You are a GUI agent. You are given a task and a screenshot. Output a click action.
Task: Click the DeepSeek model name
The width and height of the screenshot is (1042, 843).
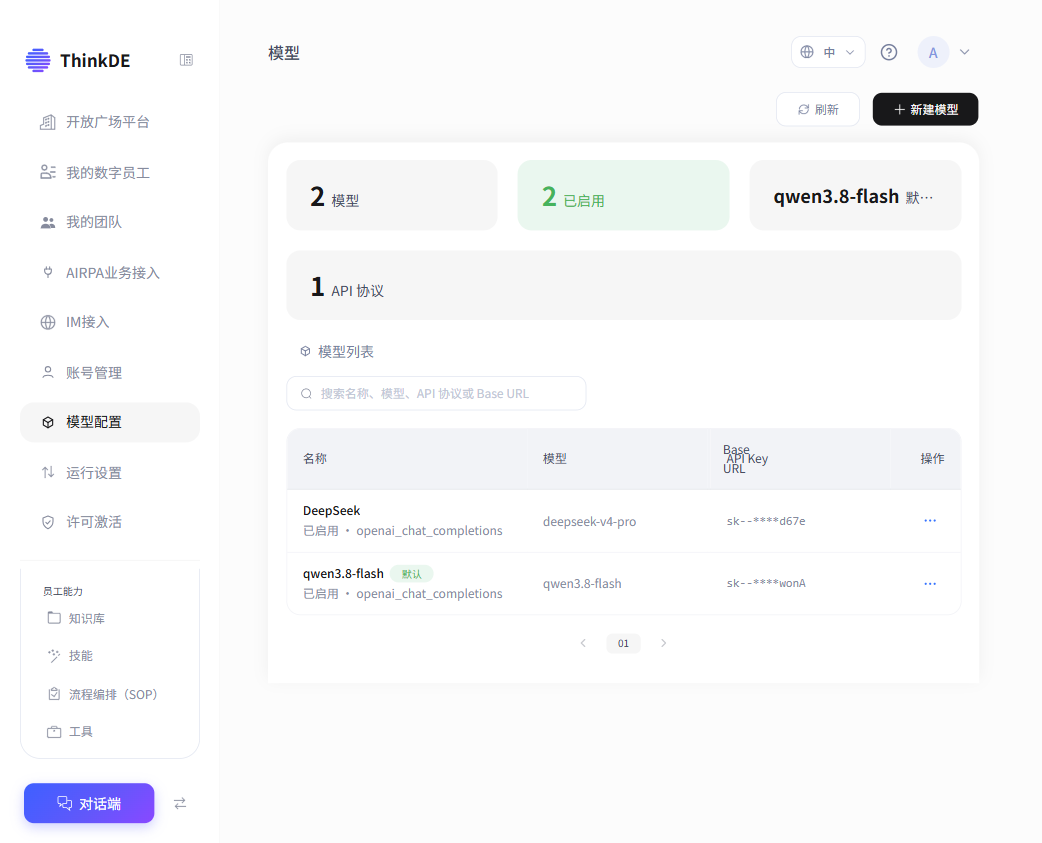[332, 511]
